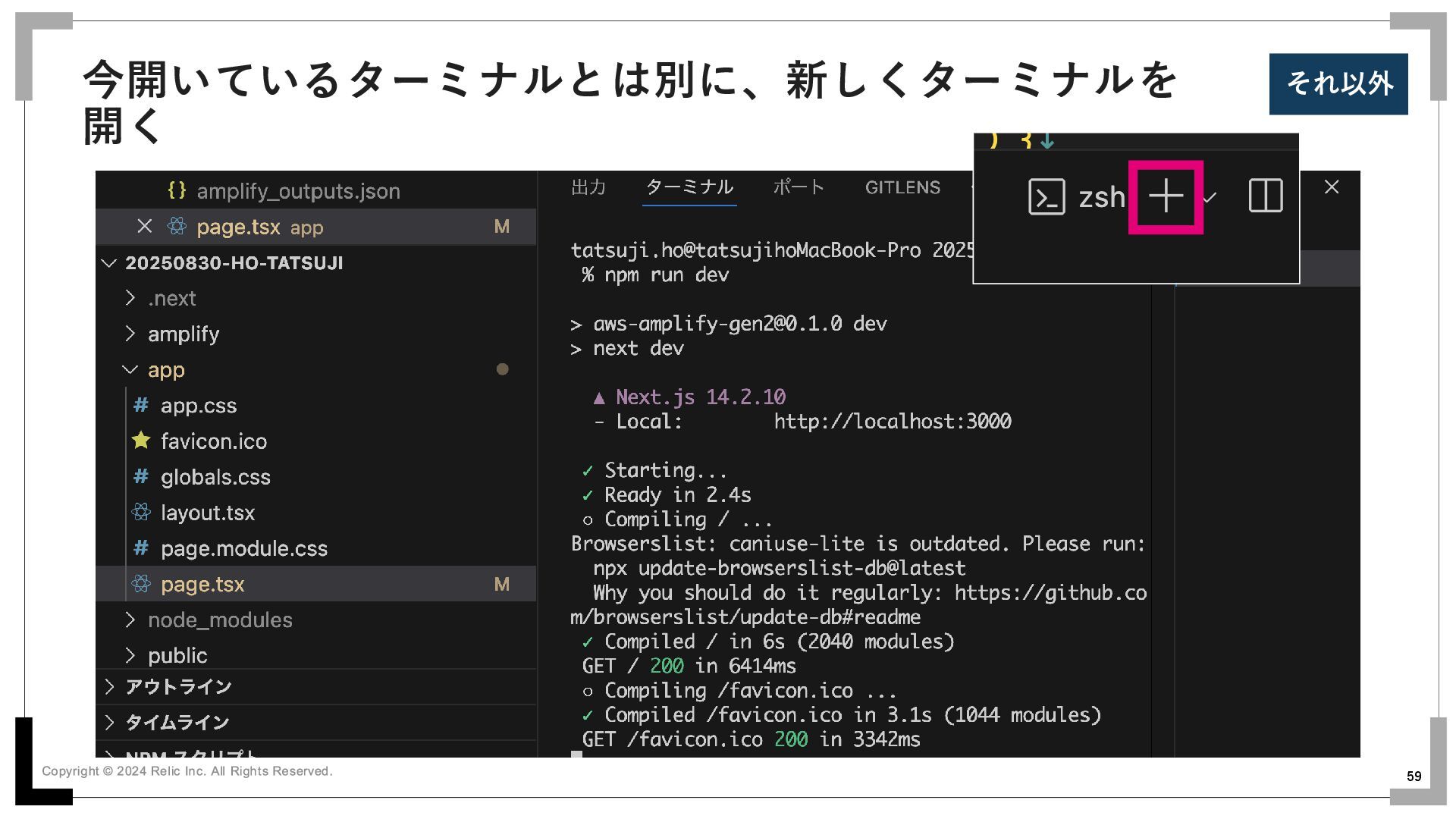Screen dimensions: 1456x819
Task: Click the hash icon of page.module.css
Action: (141, 548)
